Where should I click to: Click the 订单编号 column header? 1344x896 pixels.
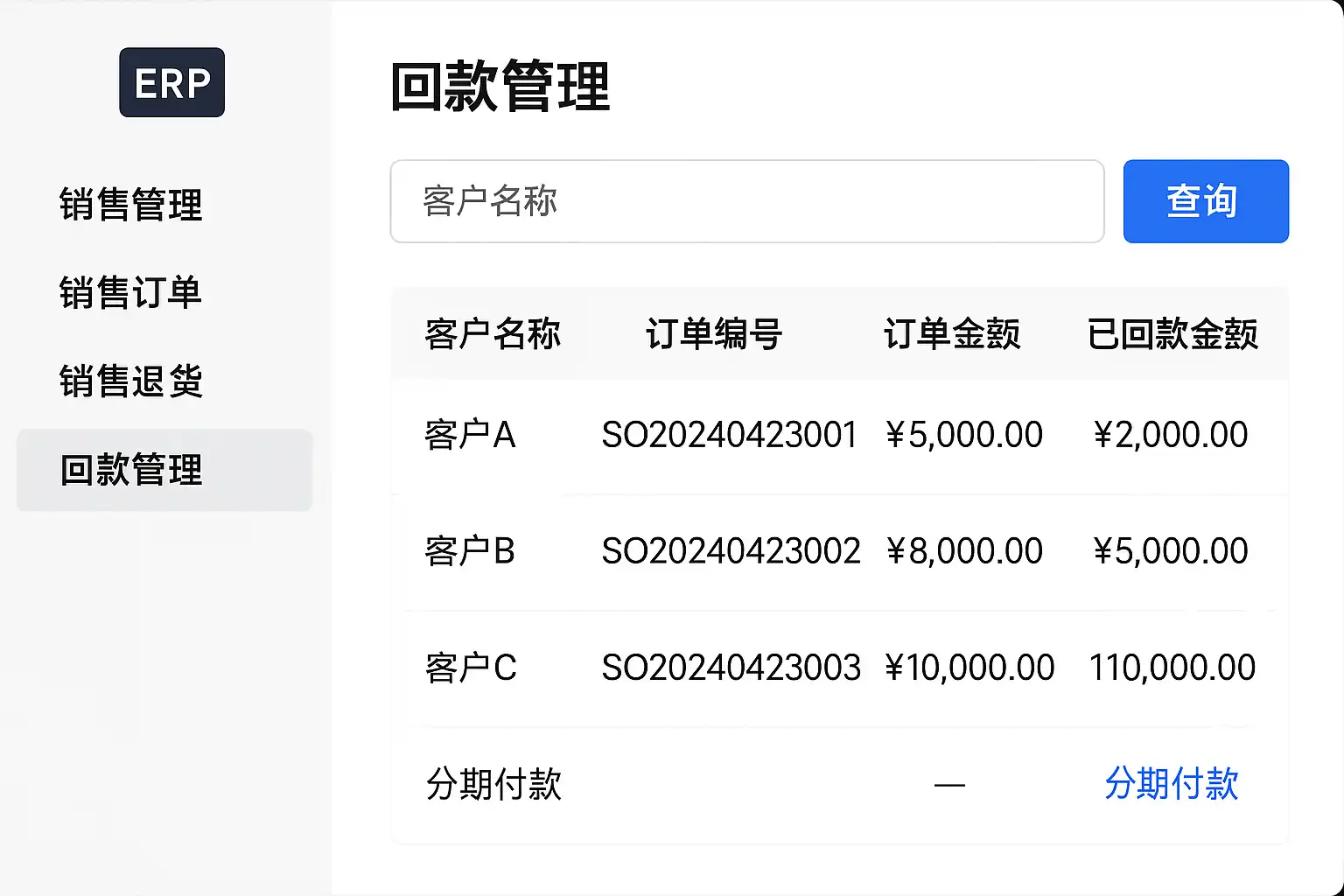click(x=713, y=334)
